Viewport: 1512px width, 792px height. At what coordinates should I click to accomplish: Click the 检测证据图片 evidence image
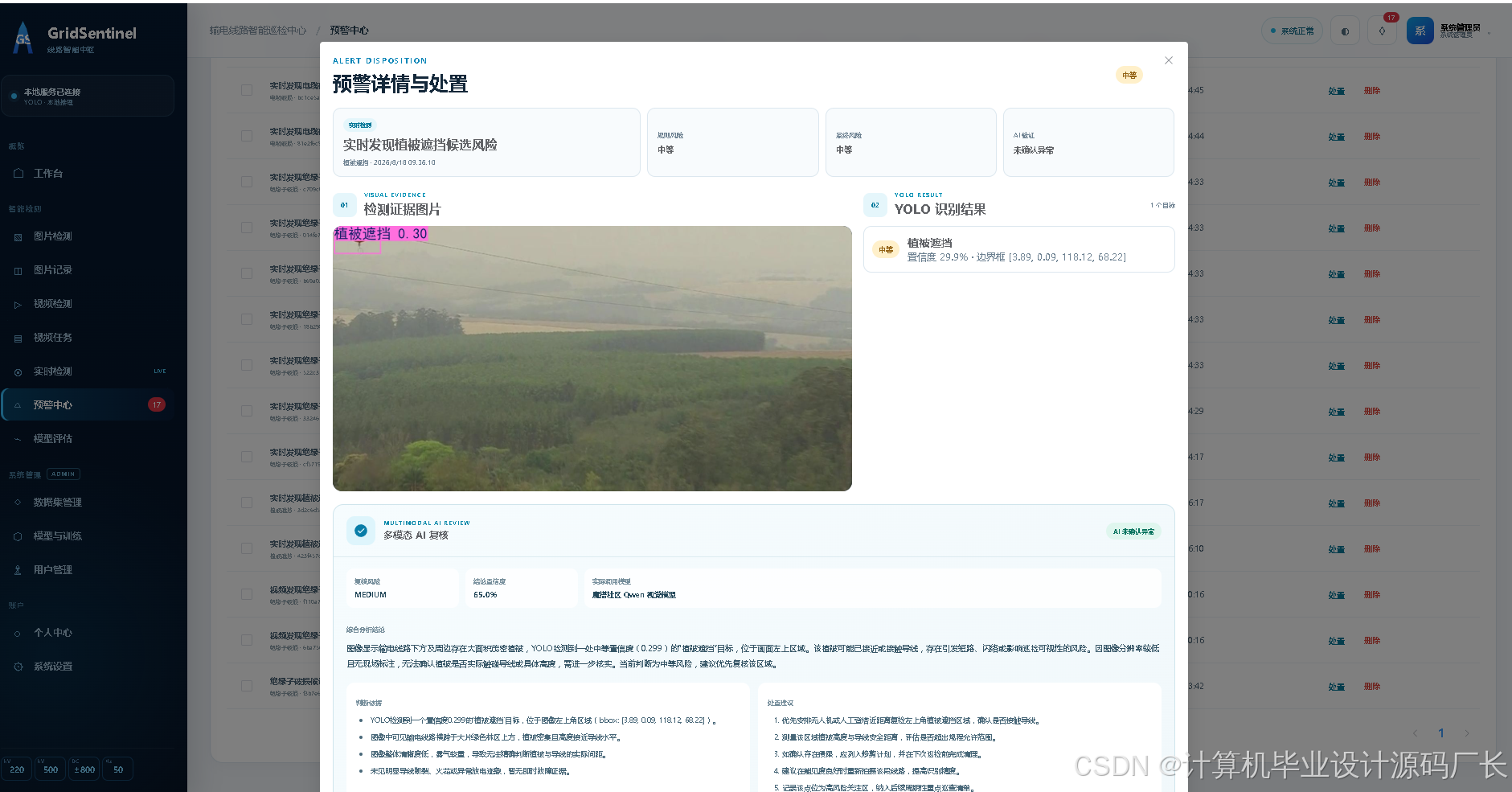[x=592, y=359]
